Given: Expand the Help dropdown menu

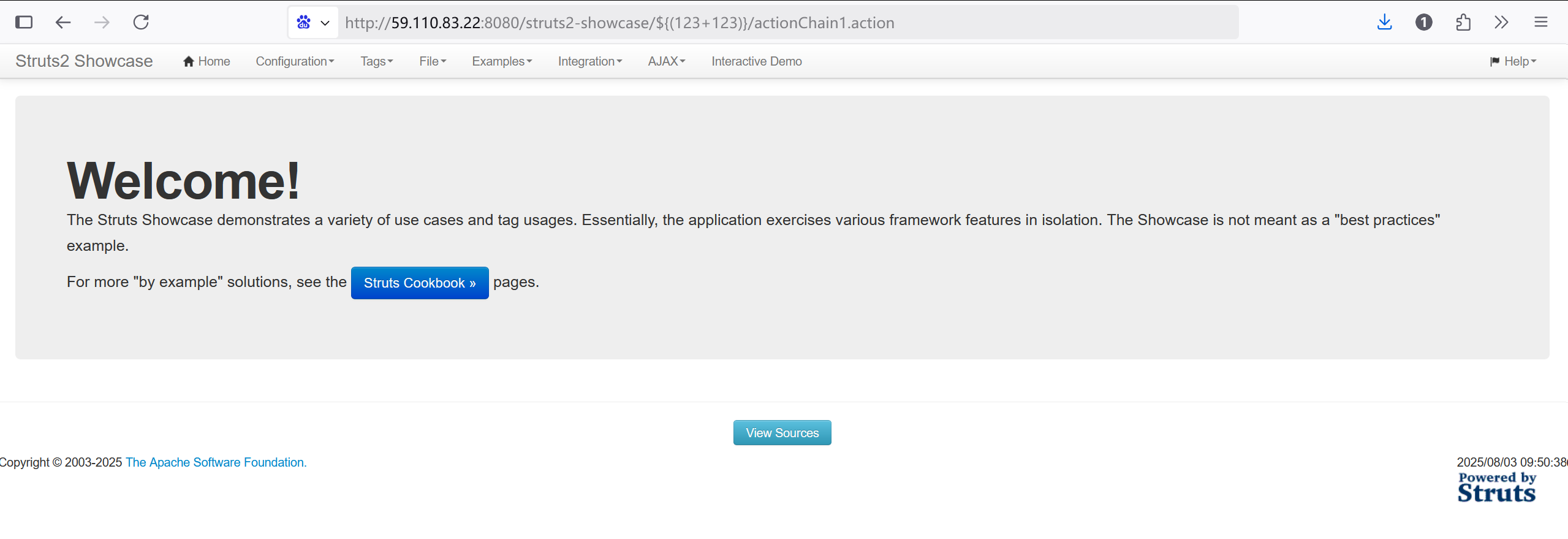Looking at the screenshot, I should [x=1513, y=61].
